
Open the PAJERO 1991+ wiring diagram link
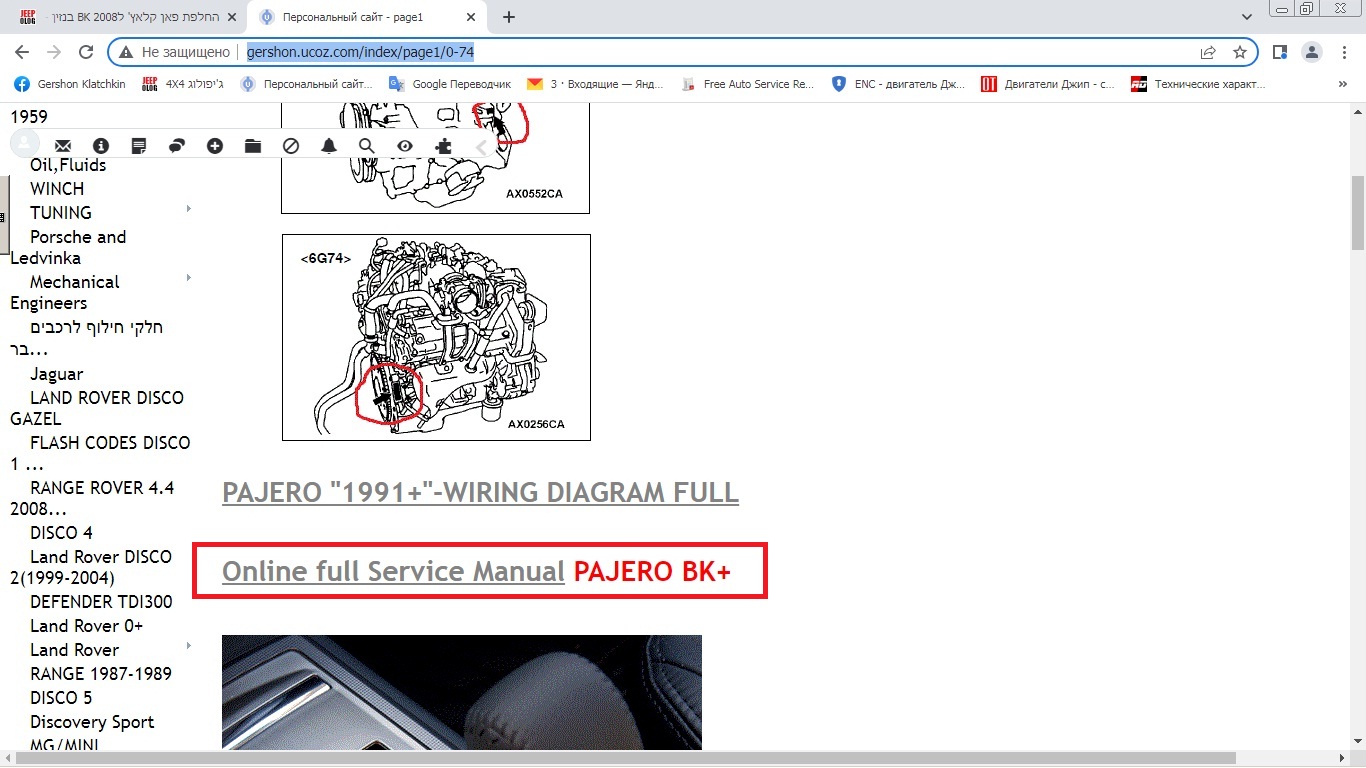(480, 493)
